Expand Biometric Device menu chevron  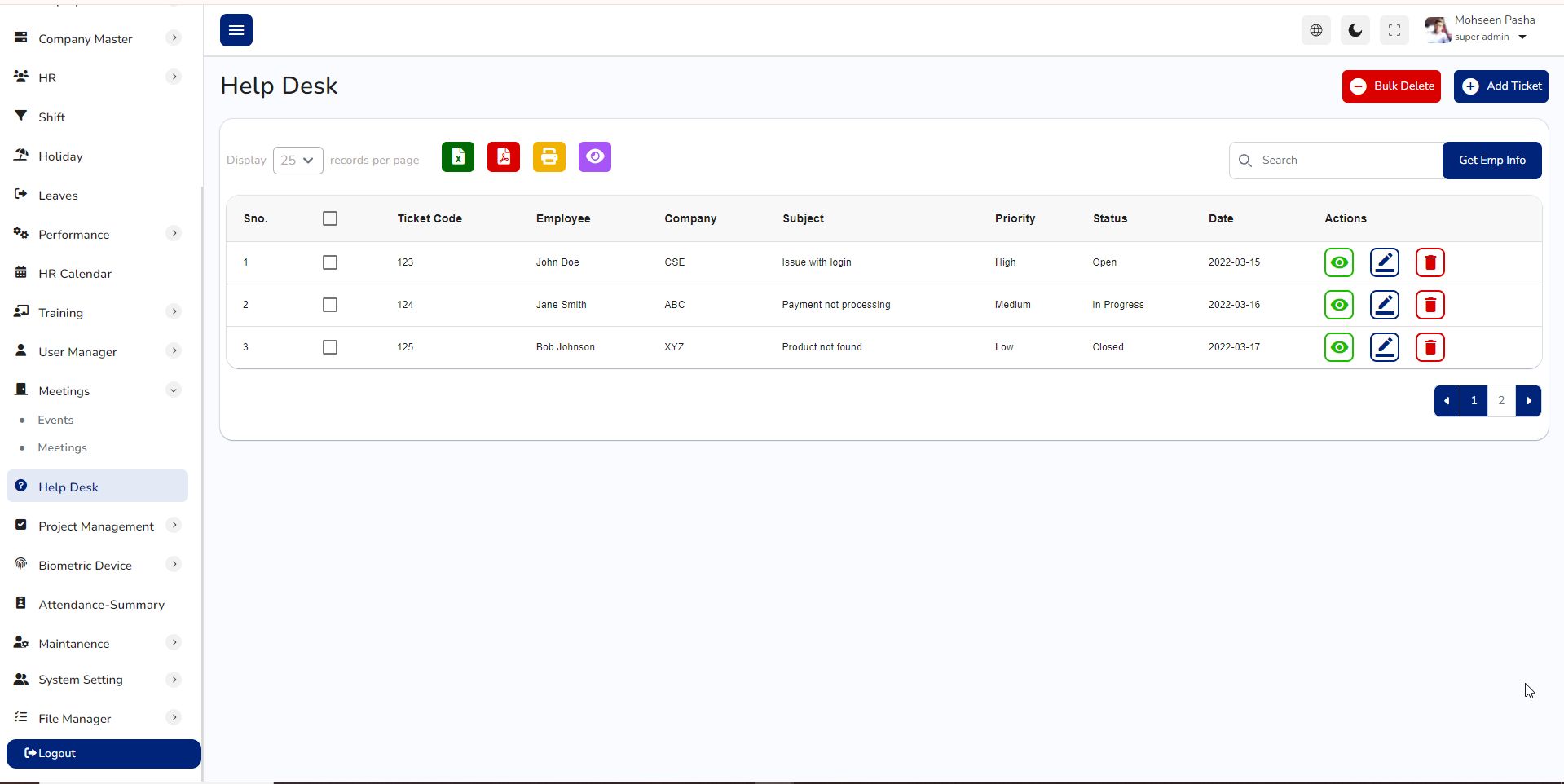click(x=174, y=564)
